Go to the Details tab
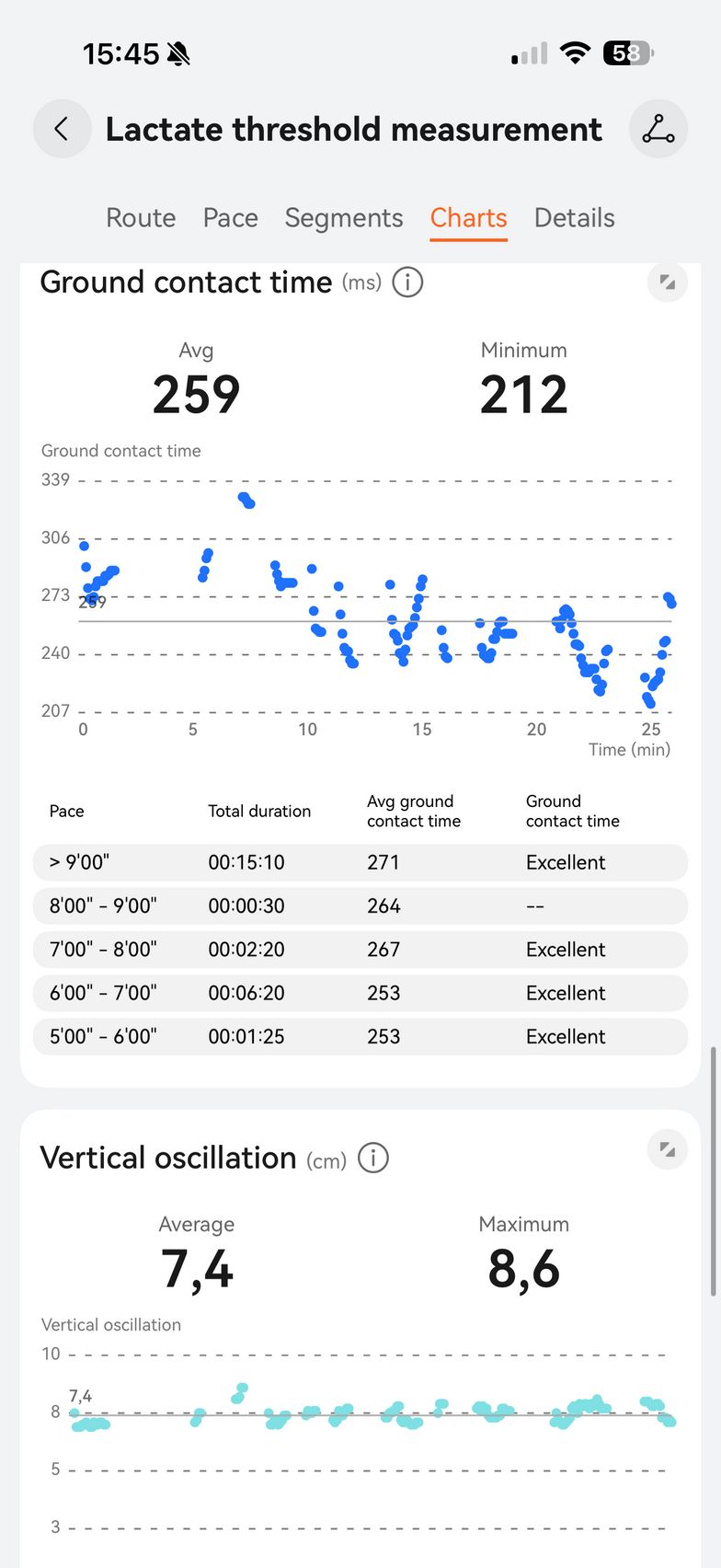Viewport: 721px width, 1568px height. coord(575,218)
